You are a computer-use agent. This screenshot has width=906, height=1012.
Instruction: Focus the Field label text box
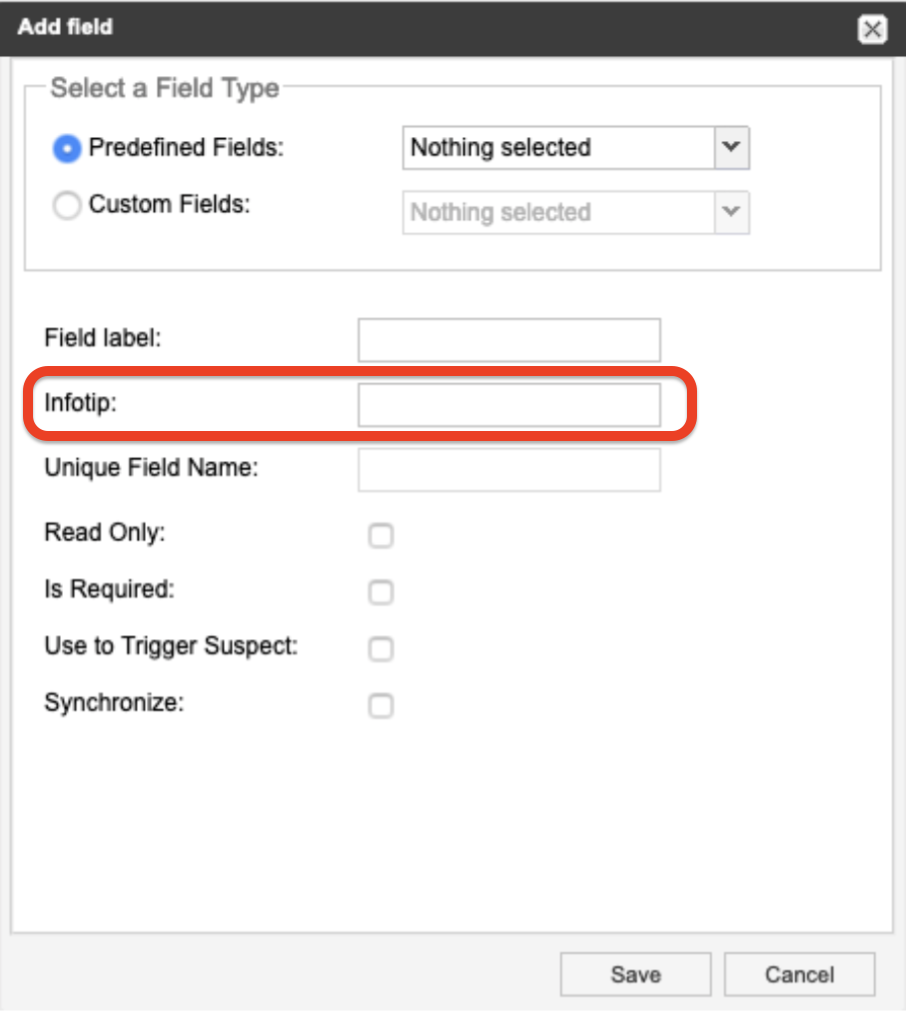point(509,339)
